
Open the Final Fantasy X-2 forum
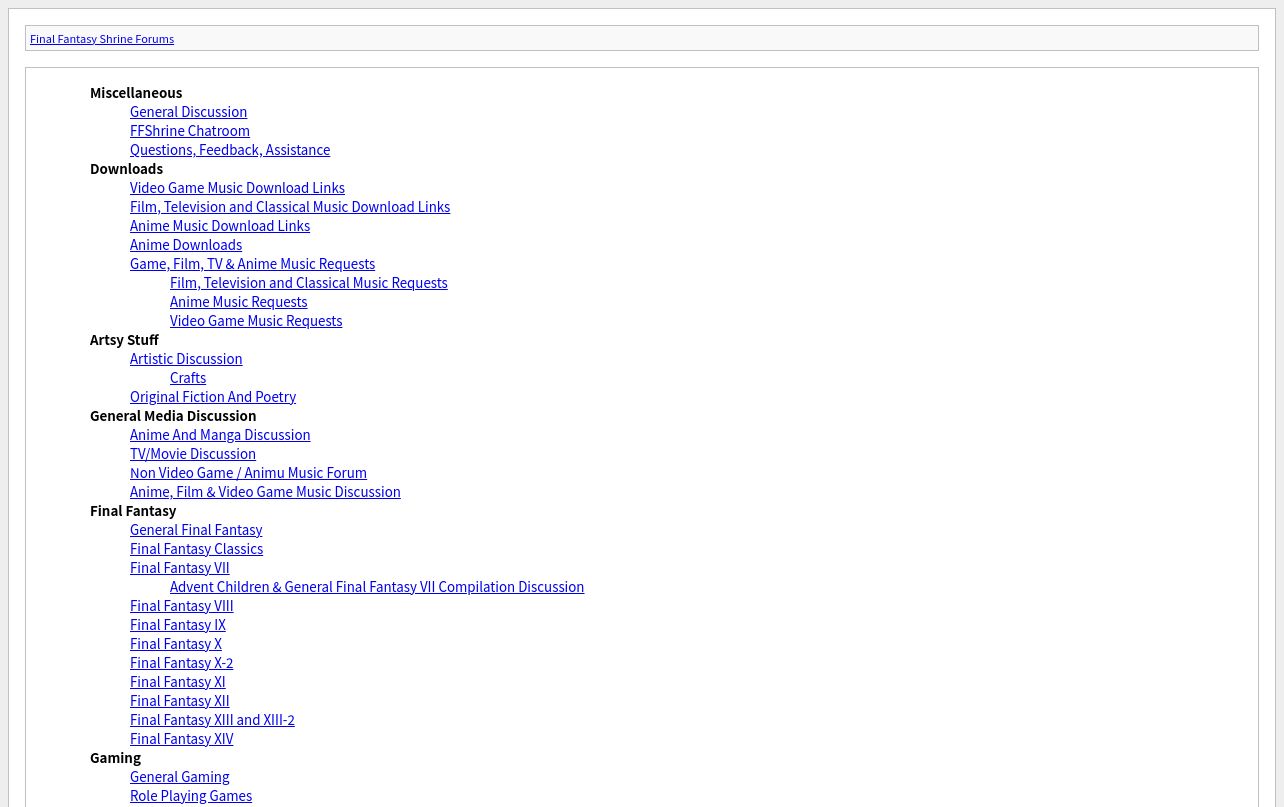(181, 663)
